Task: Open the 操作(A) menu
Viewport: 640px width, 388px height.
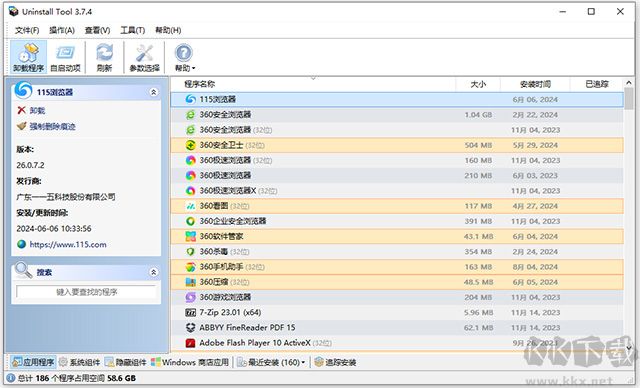Action: pos(62,30)
